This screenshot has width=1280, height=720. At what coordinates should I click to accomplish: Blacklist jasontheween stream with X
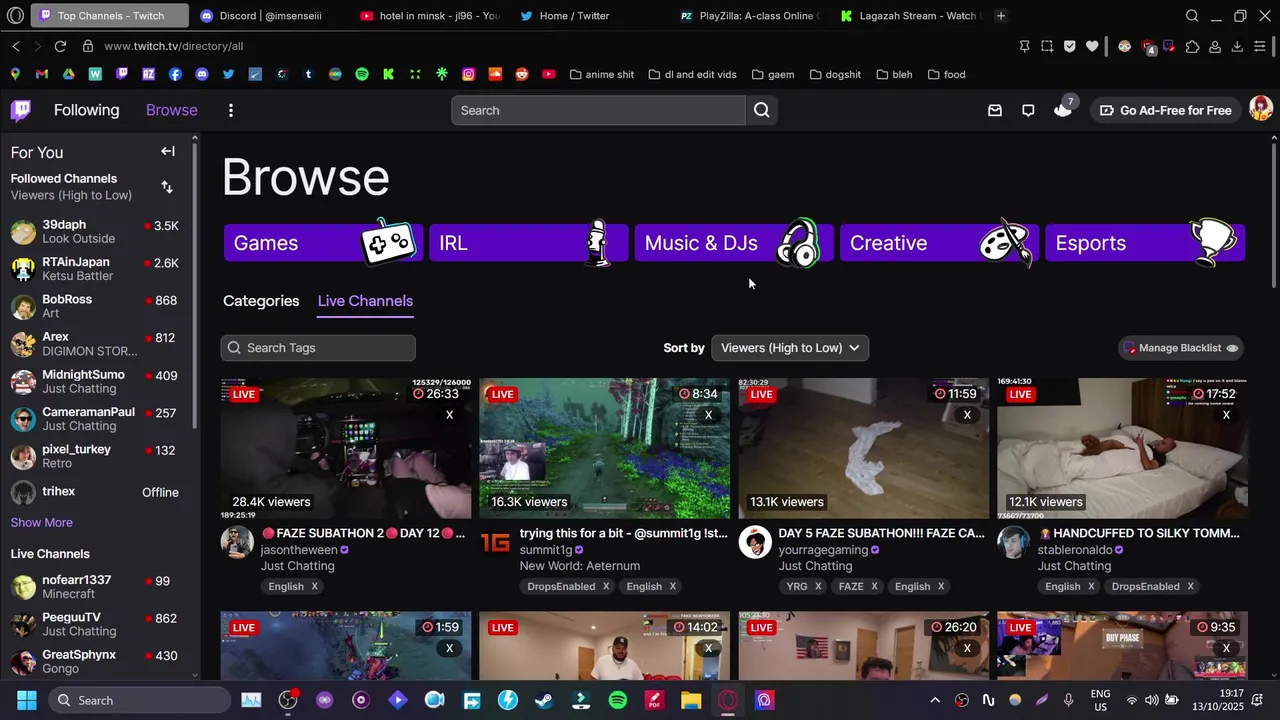449,415
